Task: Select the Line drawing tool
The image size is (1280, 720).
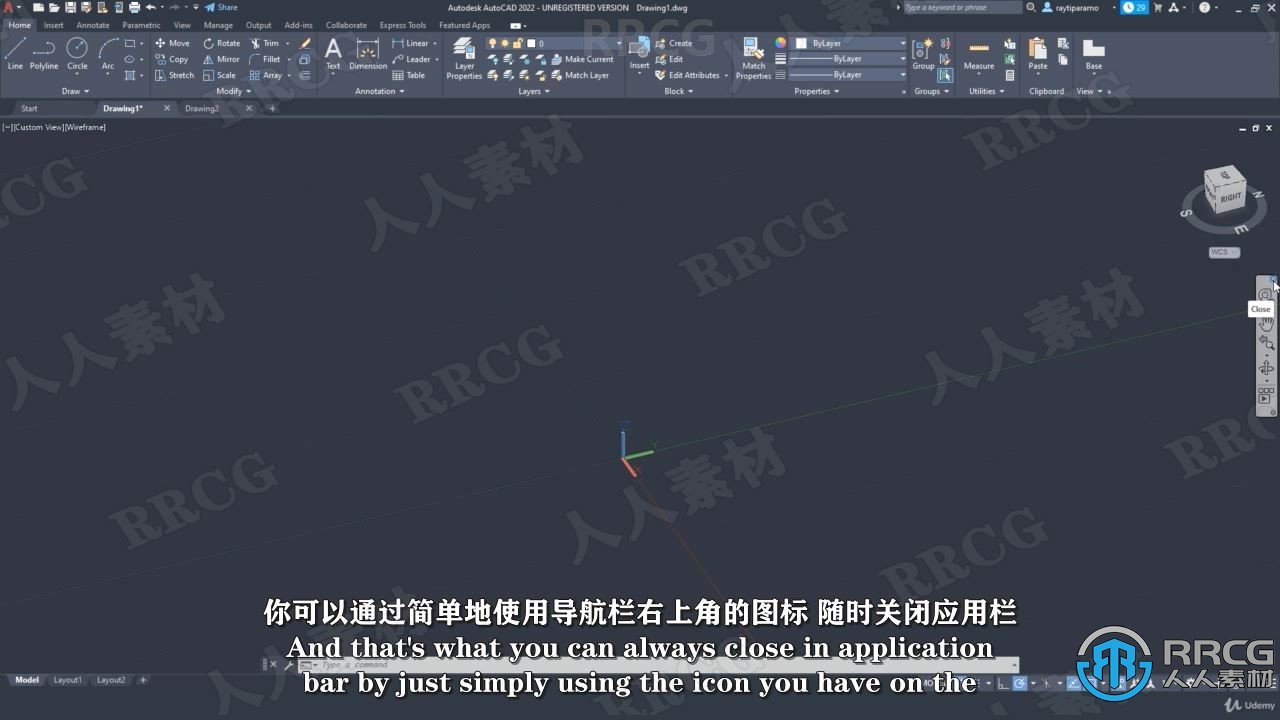Action: tap(15, 54)
